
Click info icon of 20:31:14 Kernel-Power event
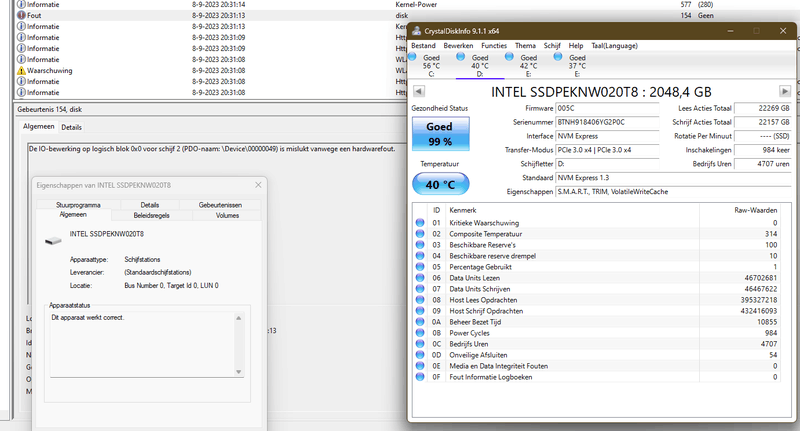tap(21, 4)
